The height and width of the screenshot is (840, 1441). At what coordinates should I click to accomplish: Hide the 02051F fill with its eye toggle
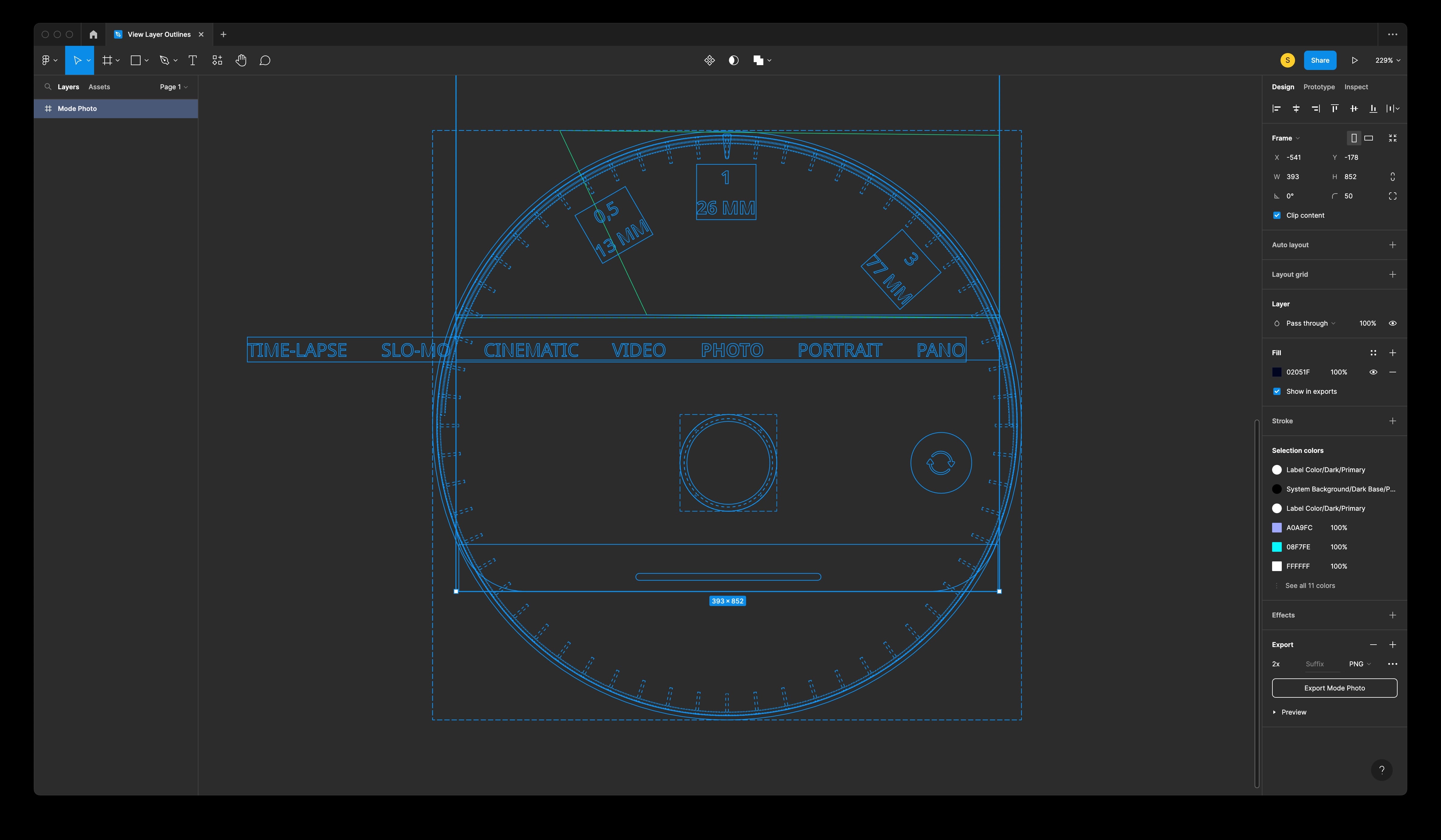point(1374,372)
